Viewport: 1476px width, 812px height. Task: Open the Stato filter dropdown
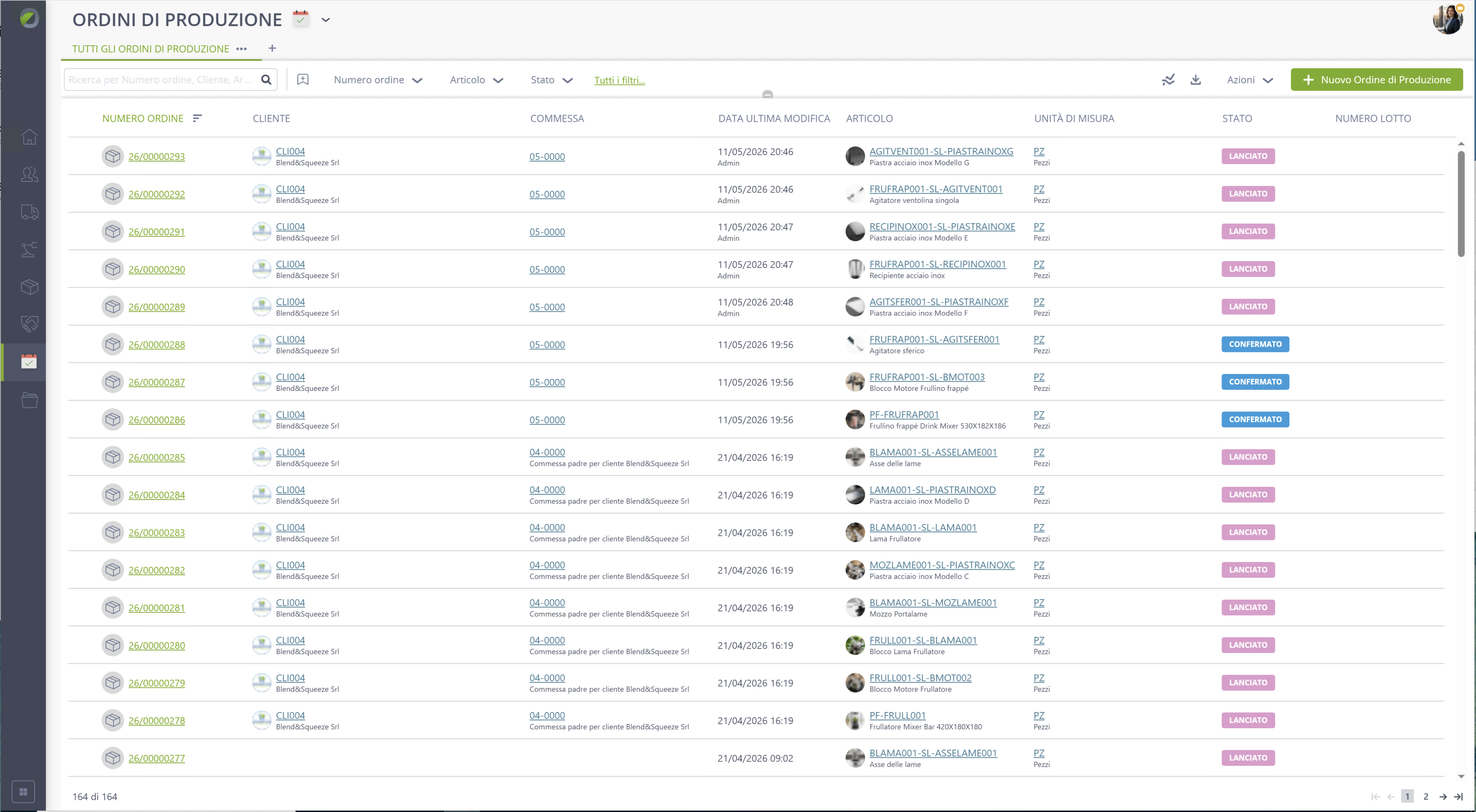point(551,80)
